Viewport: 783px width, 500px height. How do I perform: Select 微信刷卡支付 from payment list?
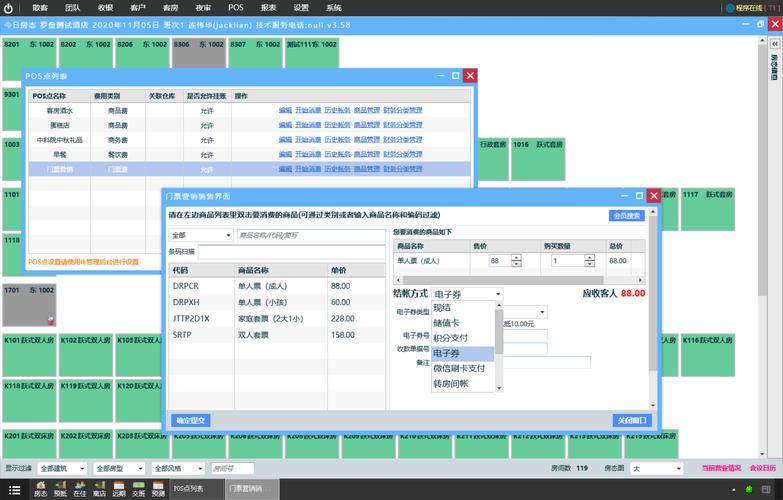click(x=459, y=368)
